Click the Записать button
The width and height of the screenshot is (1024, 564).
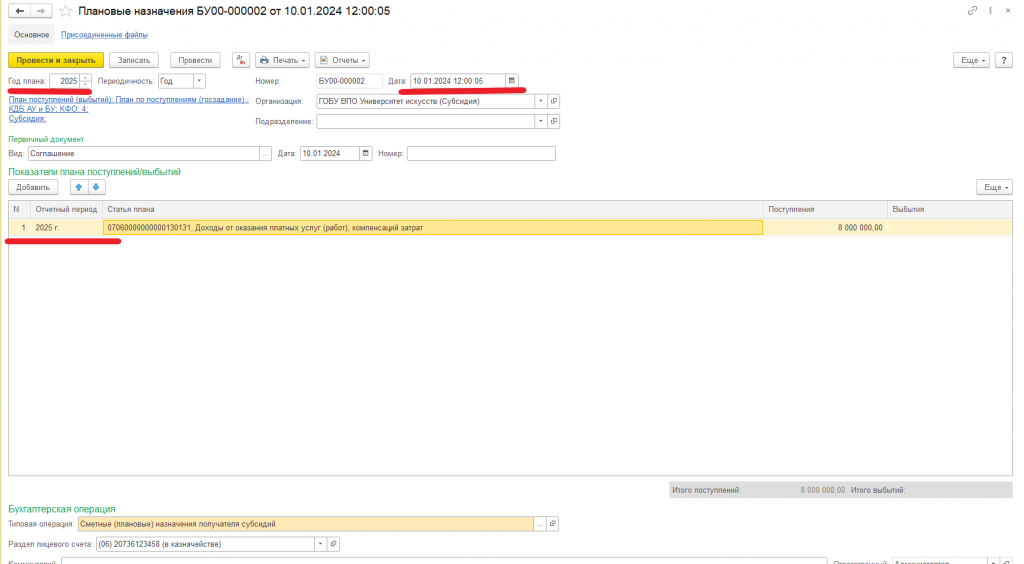pos(134,60)
